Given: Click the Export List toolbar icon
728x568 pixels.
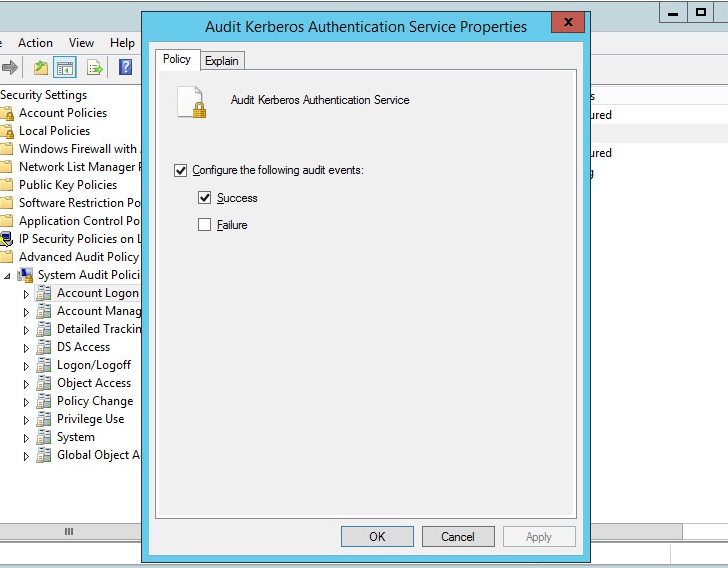Looking at the screenshot, I should click(95, 68).
